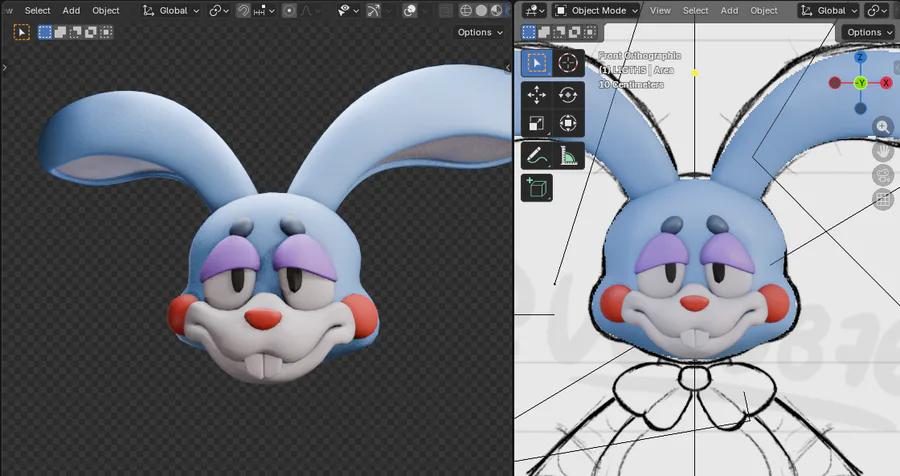This screenshot has width=900, height=476.
Task: Open pivot point dropdown in right viewport
Action: click(x=877, y=10)
